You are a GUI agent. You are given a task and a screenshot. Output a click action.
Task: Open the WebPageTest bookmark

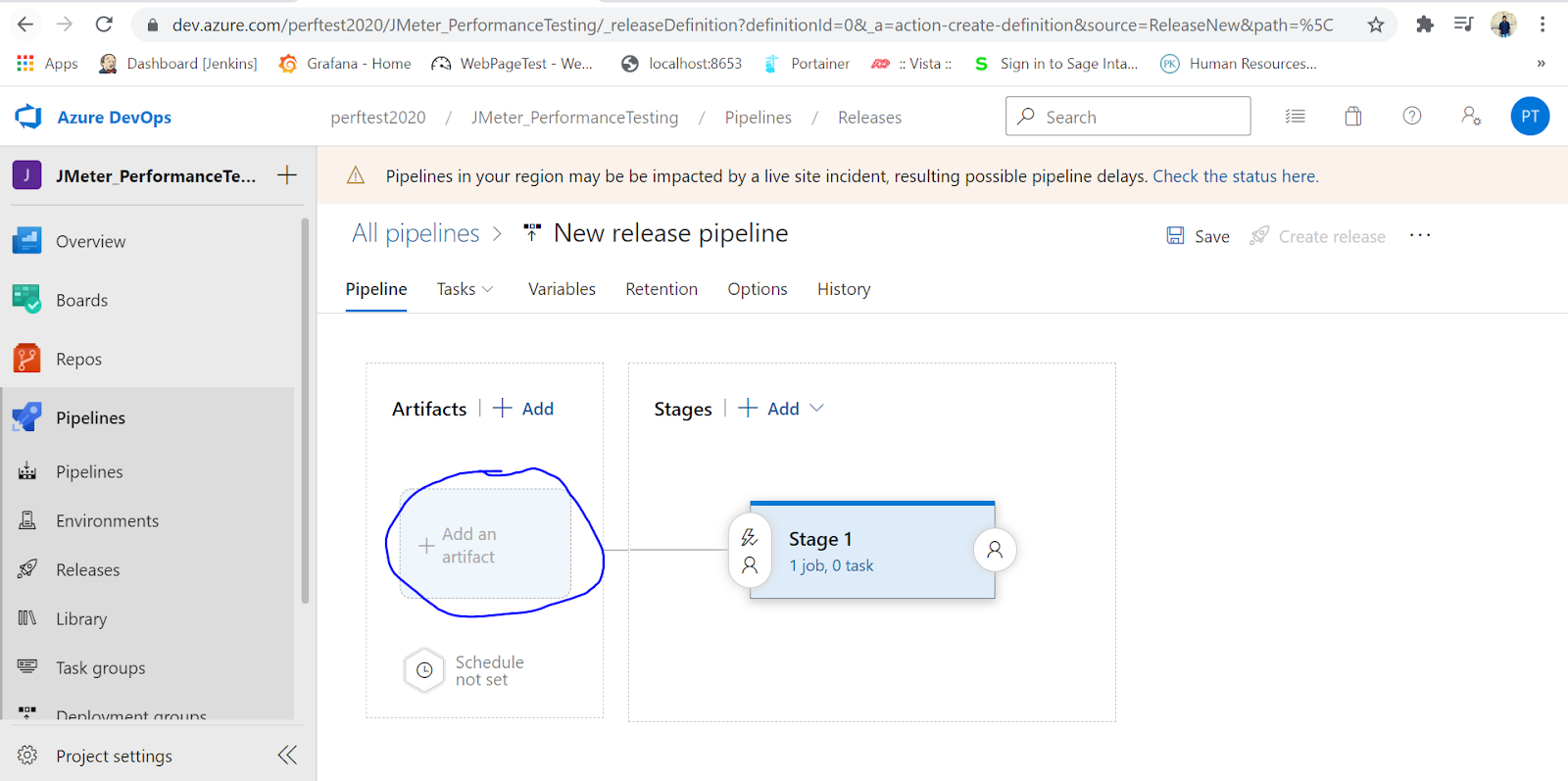click(x=513, y=64)
